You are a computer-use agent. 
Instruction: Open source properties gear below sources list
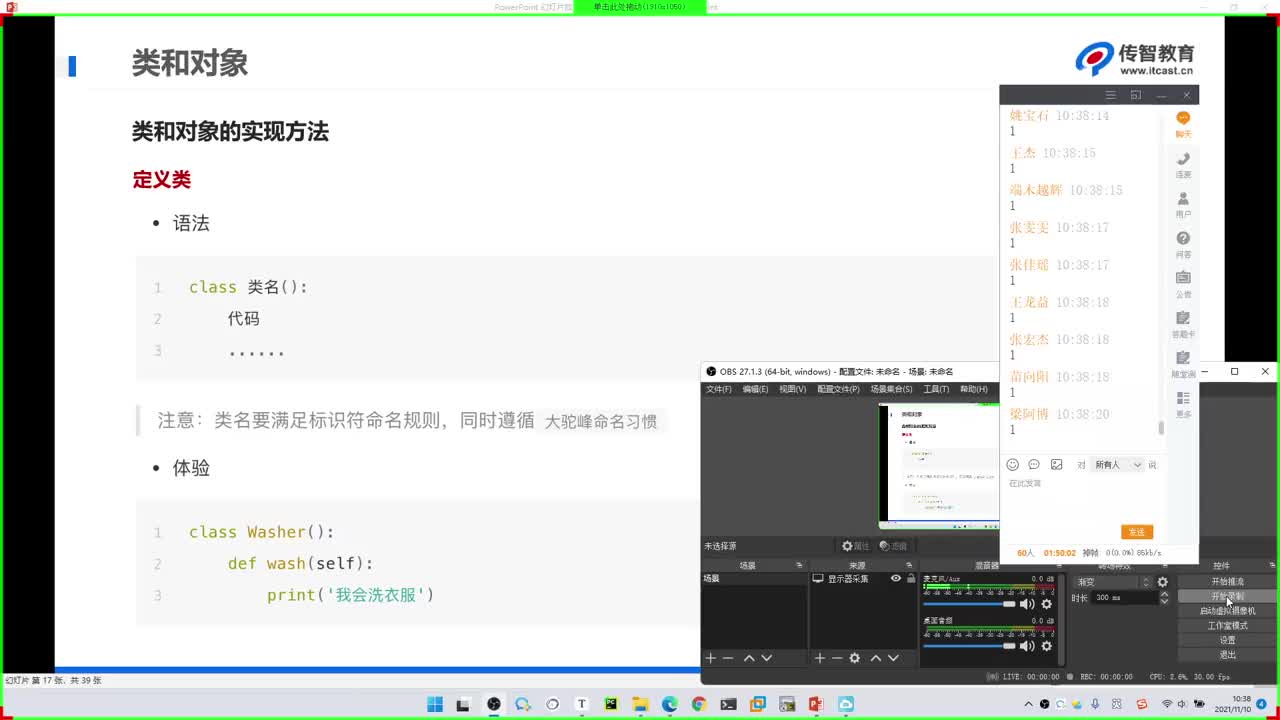(855, 658)
